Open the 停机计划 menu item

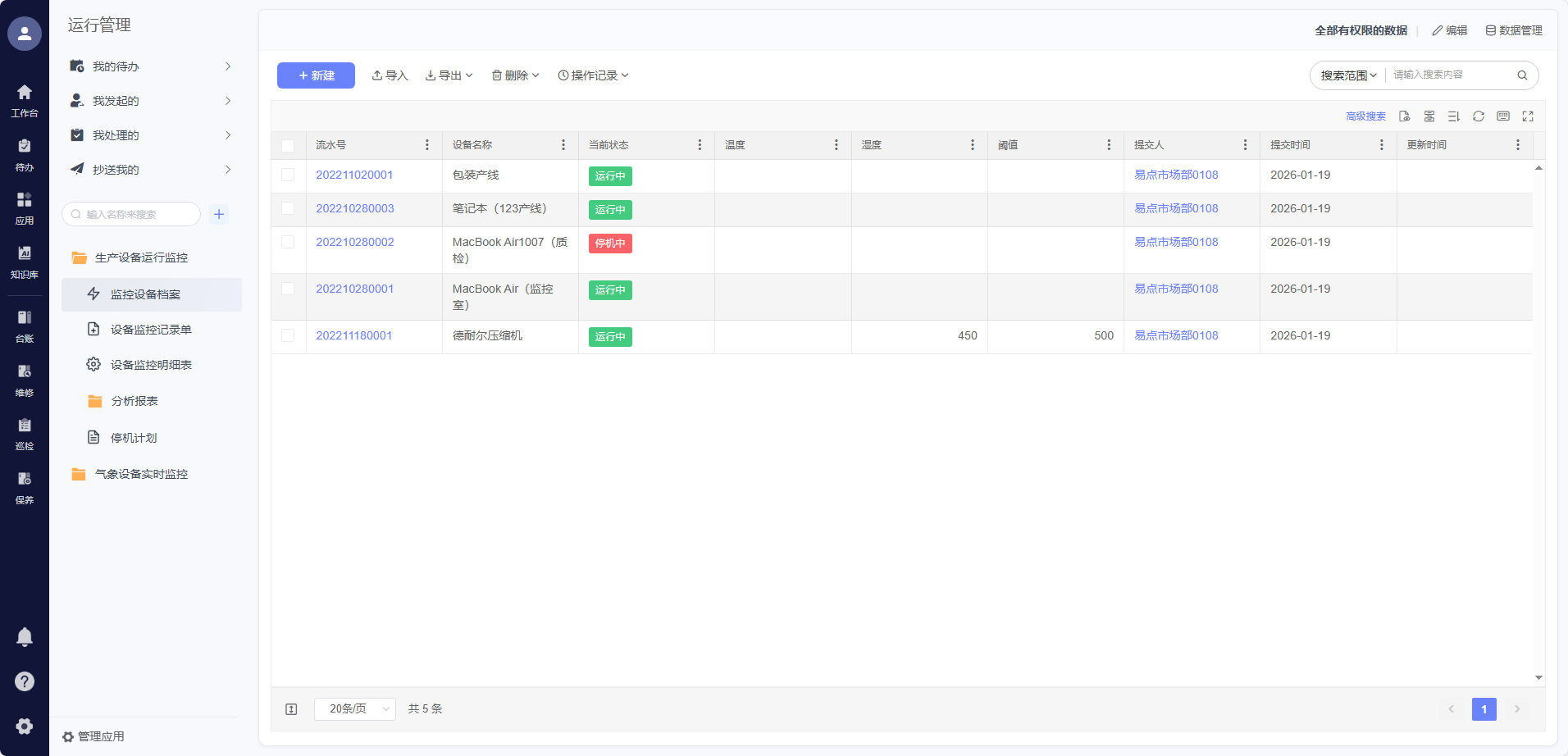pyautogui.click(x=134, y=438)
